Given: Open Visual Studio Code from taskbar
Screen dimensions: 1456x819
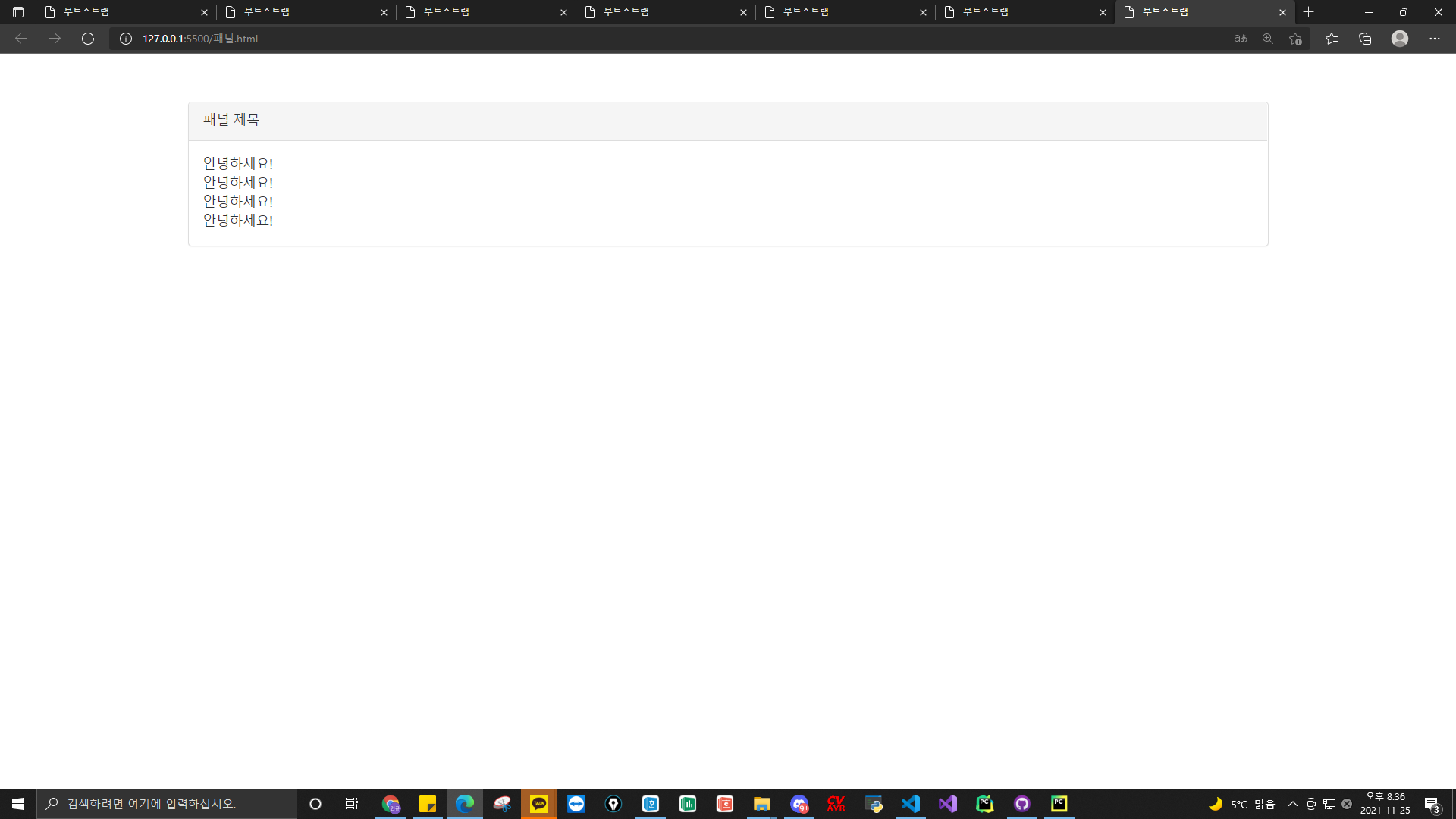Looking at the screenshot, I should click(x=911, y=804).
